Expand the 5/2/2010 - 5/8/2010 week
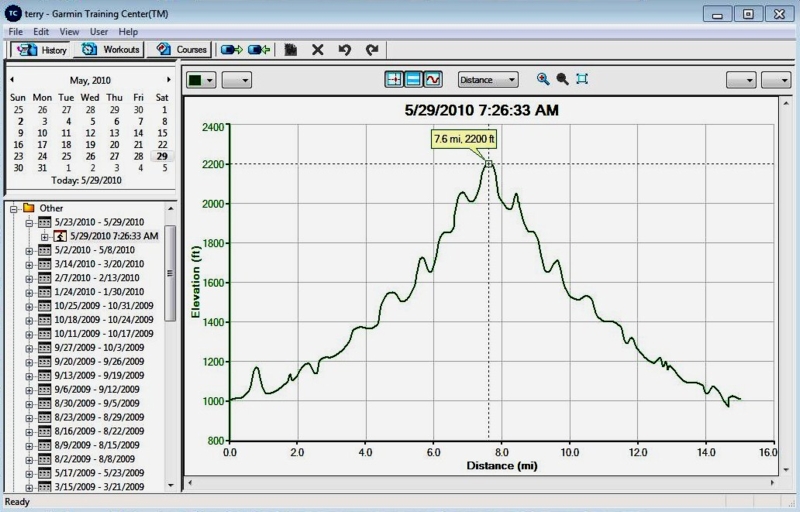The image size is (800, 512). pyautogui.click(x=29, y=250)
